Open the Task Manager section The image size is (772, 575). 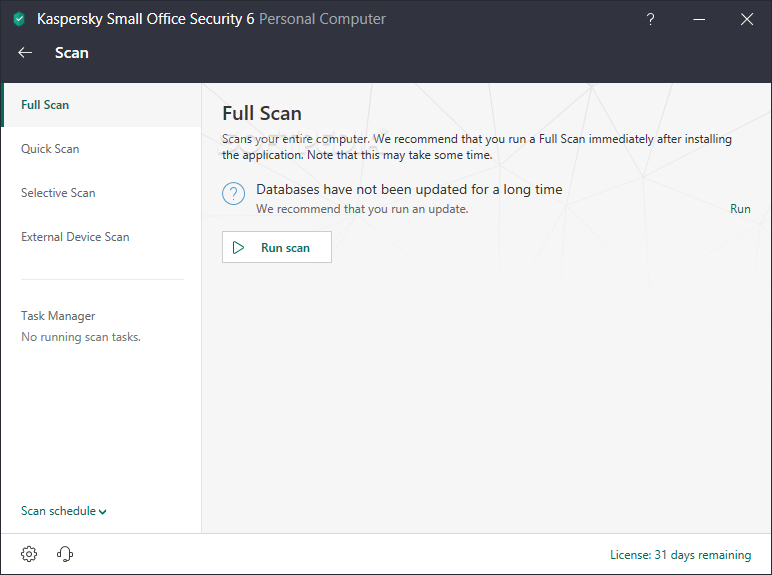[x=58, y=316]
